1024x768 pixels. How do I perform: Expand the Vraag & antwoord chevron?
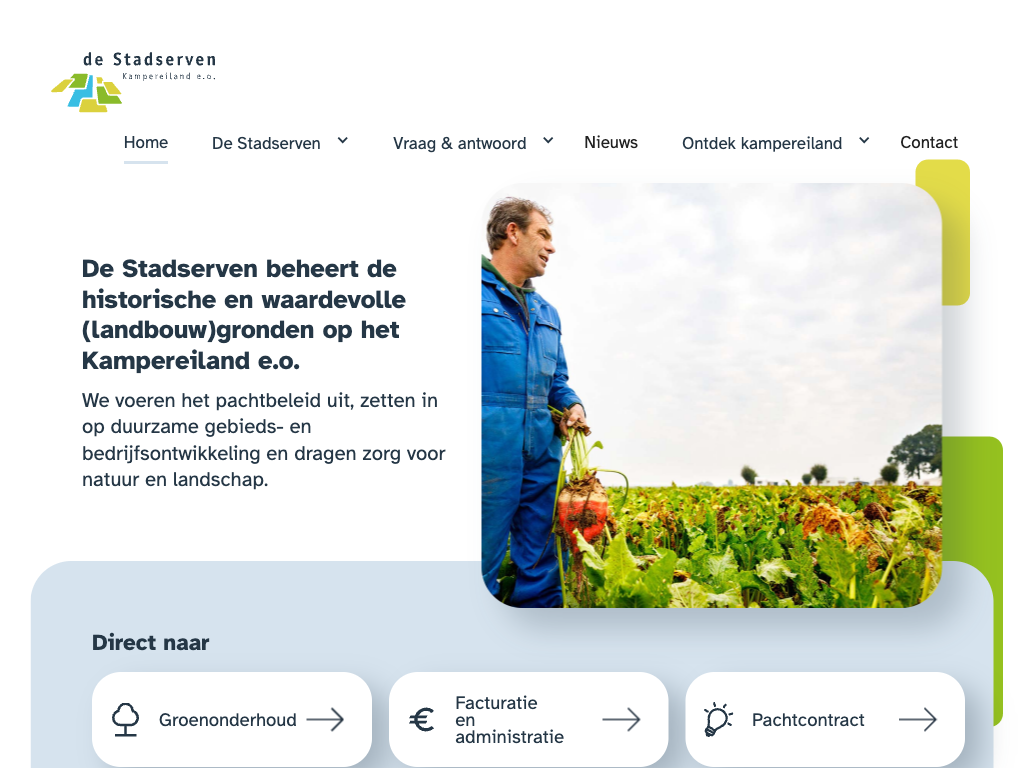549,140
